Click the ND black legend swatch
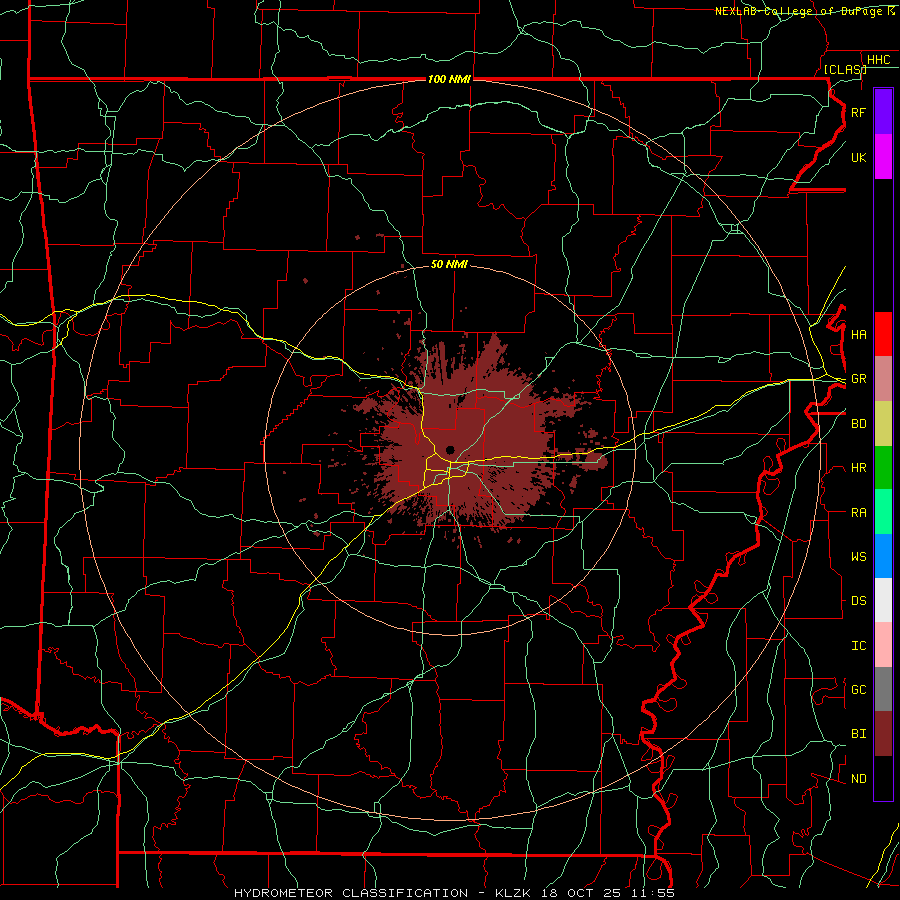 tap(883, 778)
